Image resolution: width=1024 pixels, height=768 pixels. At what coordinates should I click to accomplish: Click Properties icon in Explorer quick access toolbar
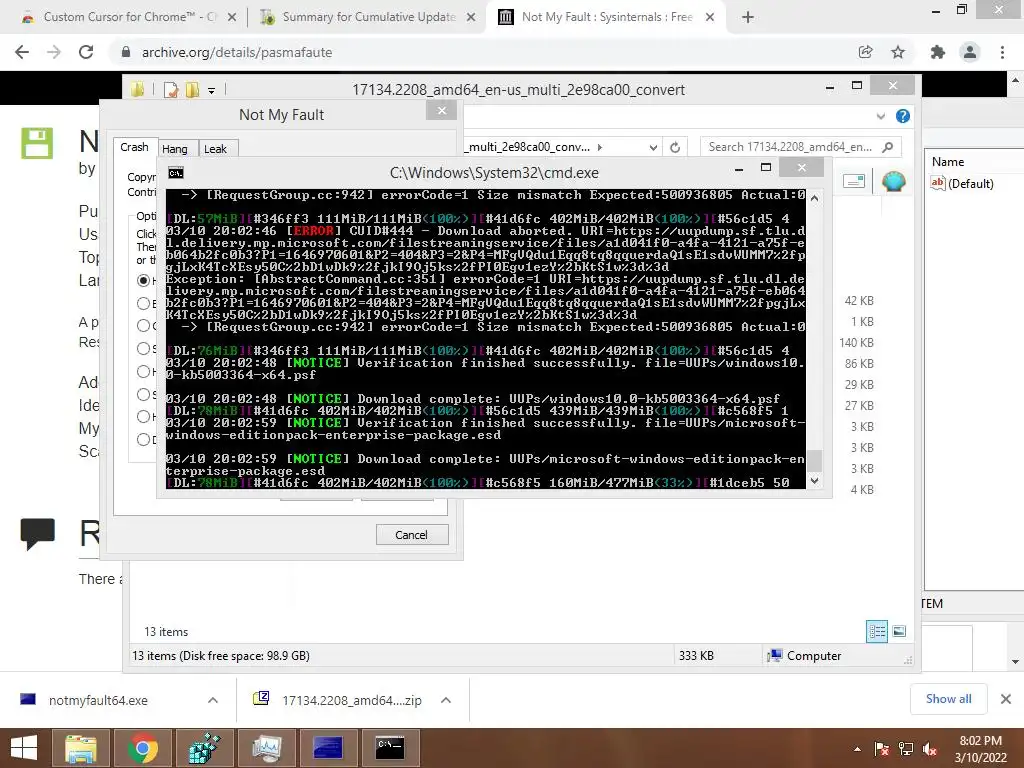171,89
